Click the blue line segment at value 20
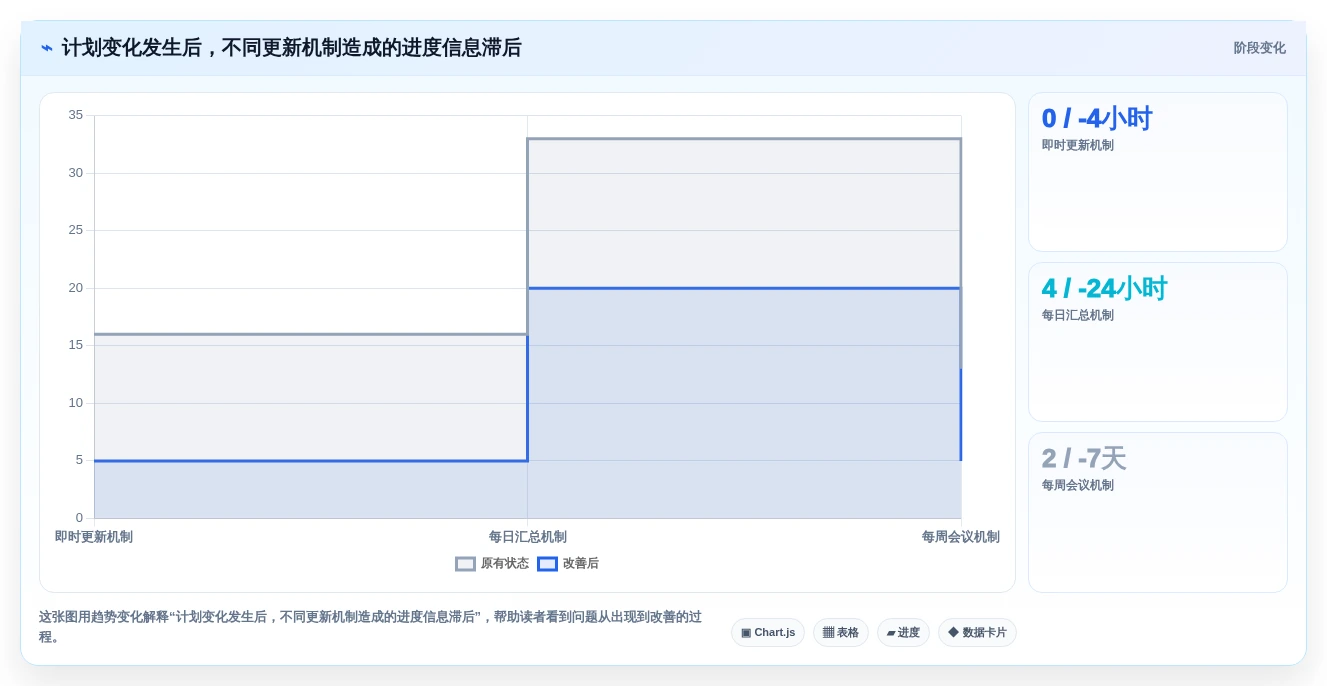 click(x=744, y=288)
